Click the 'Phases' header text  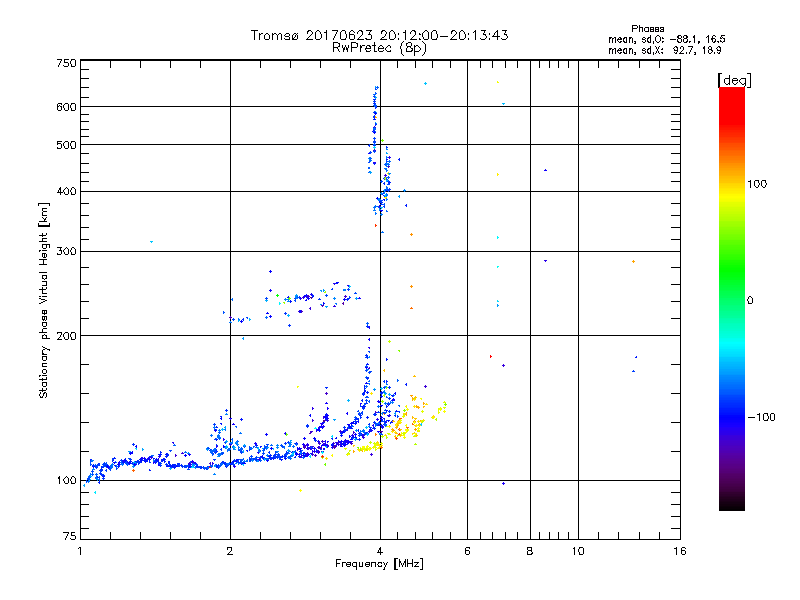(x=647, y=29)
